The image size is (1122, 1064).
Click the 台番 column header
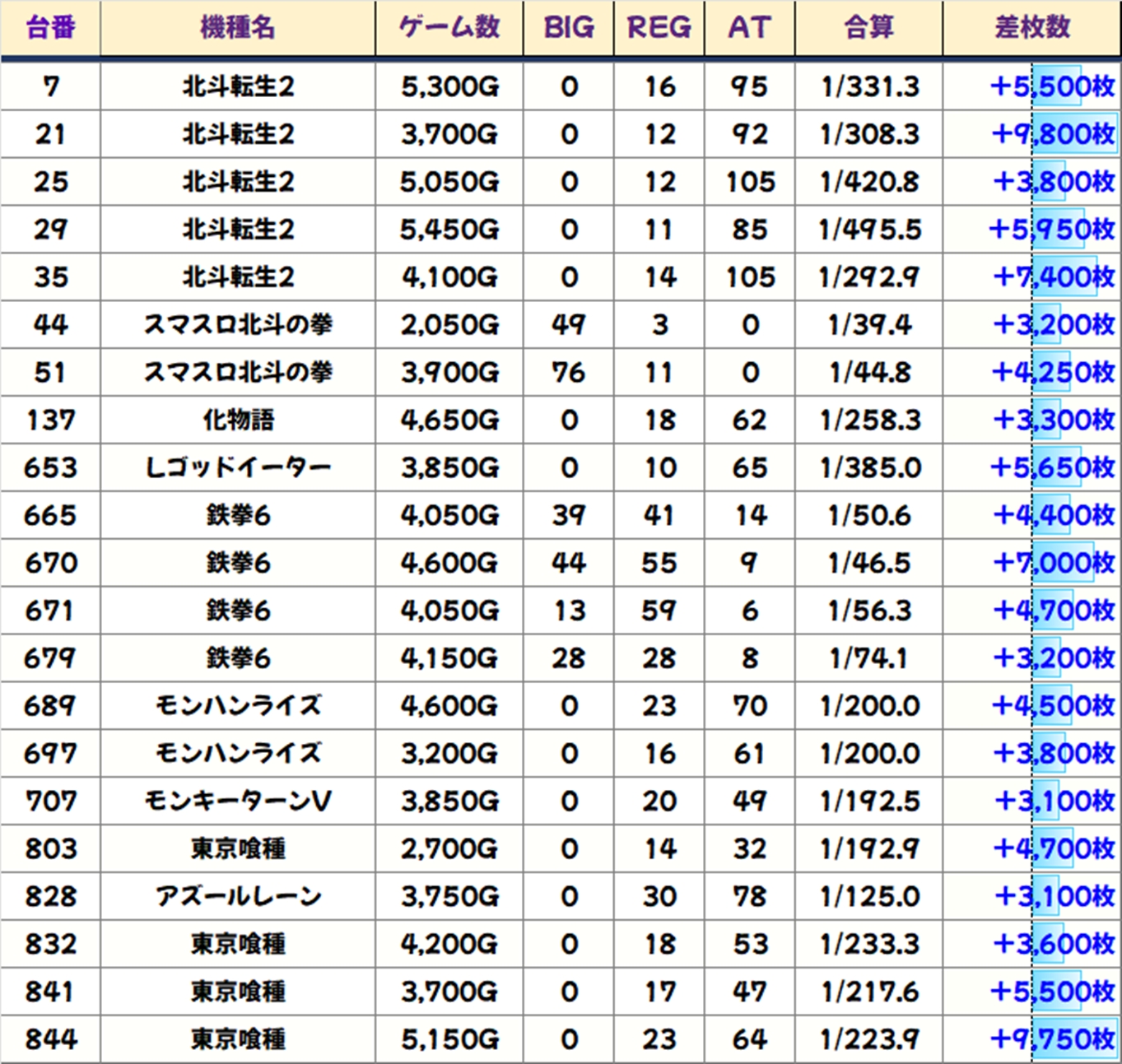[x=50, y=28]
